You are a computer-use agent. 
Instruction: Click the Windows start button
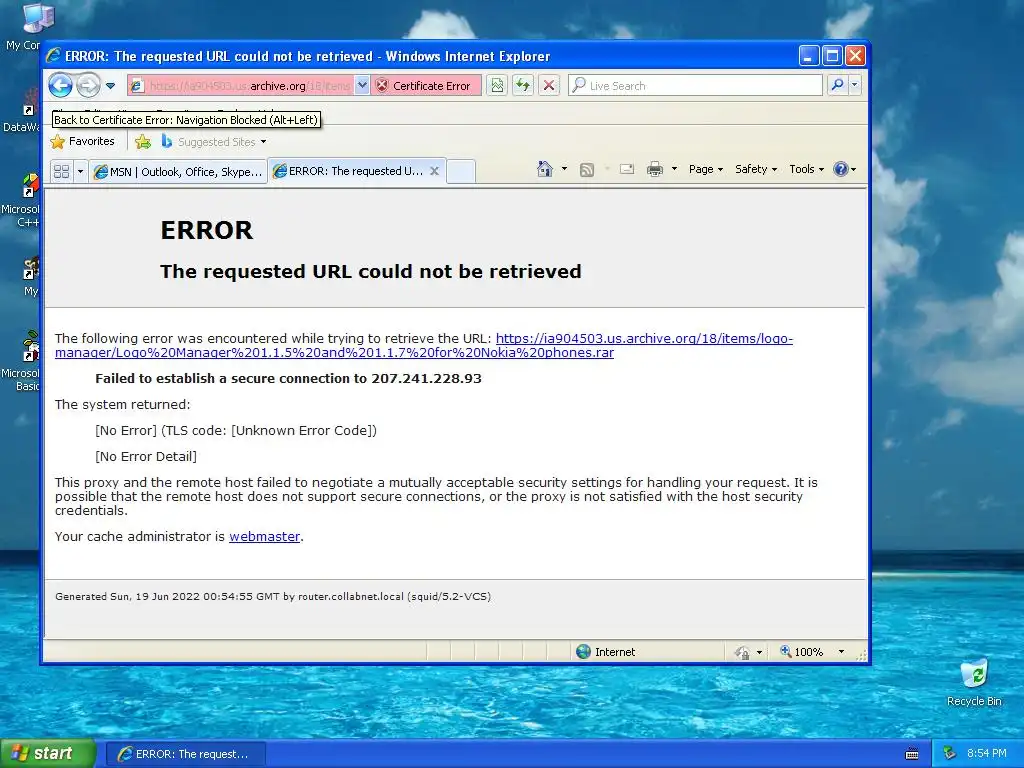pyautogui.click(x=47, y=754)
